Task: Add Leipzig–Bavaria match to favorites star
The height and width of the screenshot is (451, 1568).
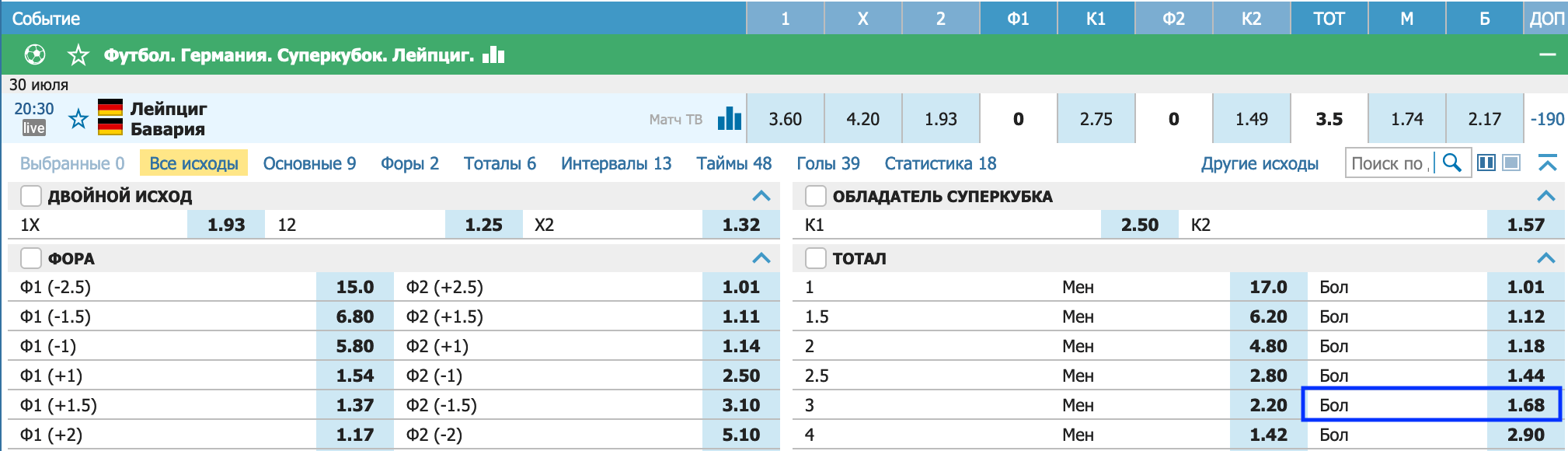Action: click(78, 119)
